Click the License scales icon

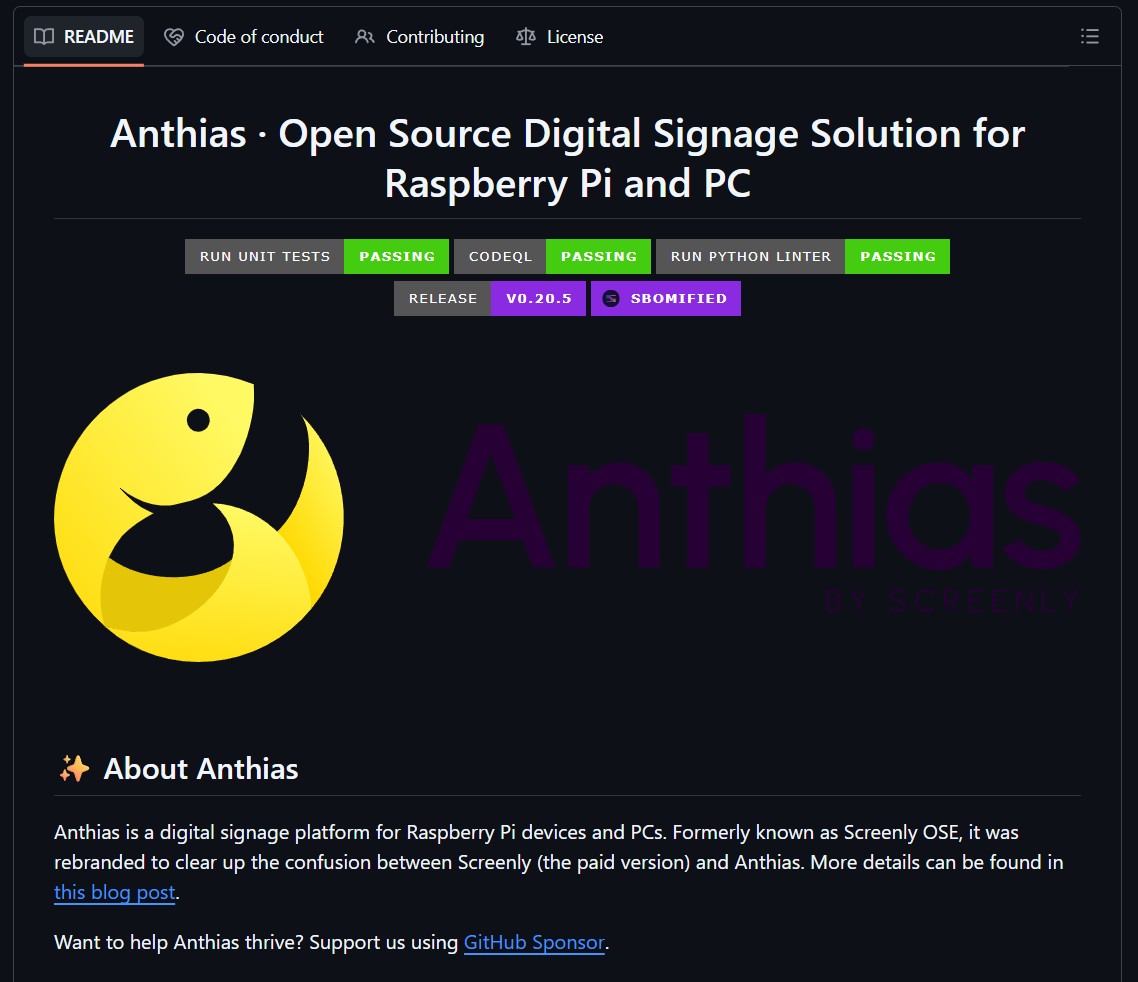click(x=525, y=36)
